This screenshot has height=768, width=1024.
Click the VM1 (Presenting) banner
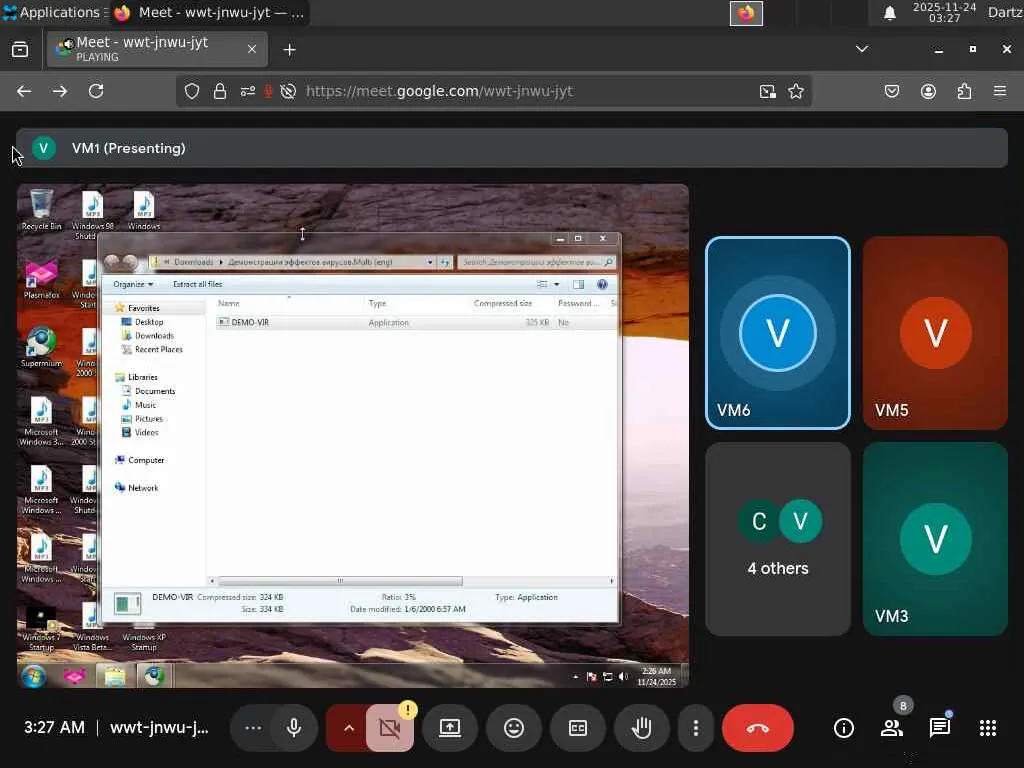pyautogui.click(x=512, y=148)
